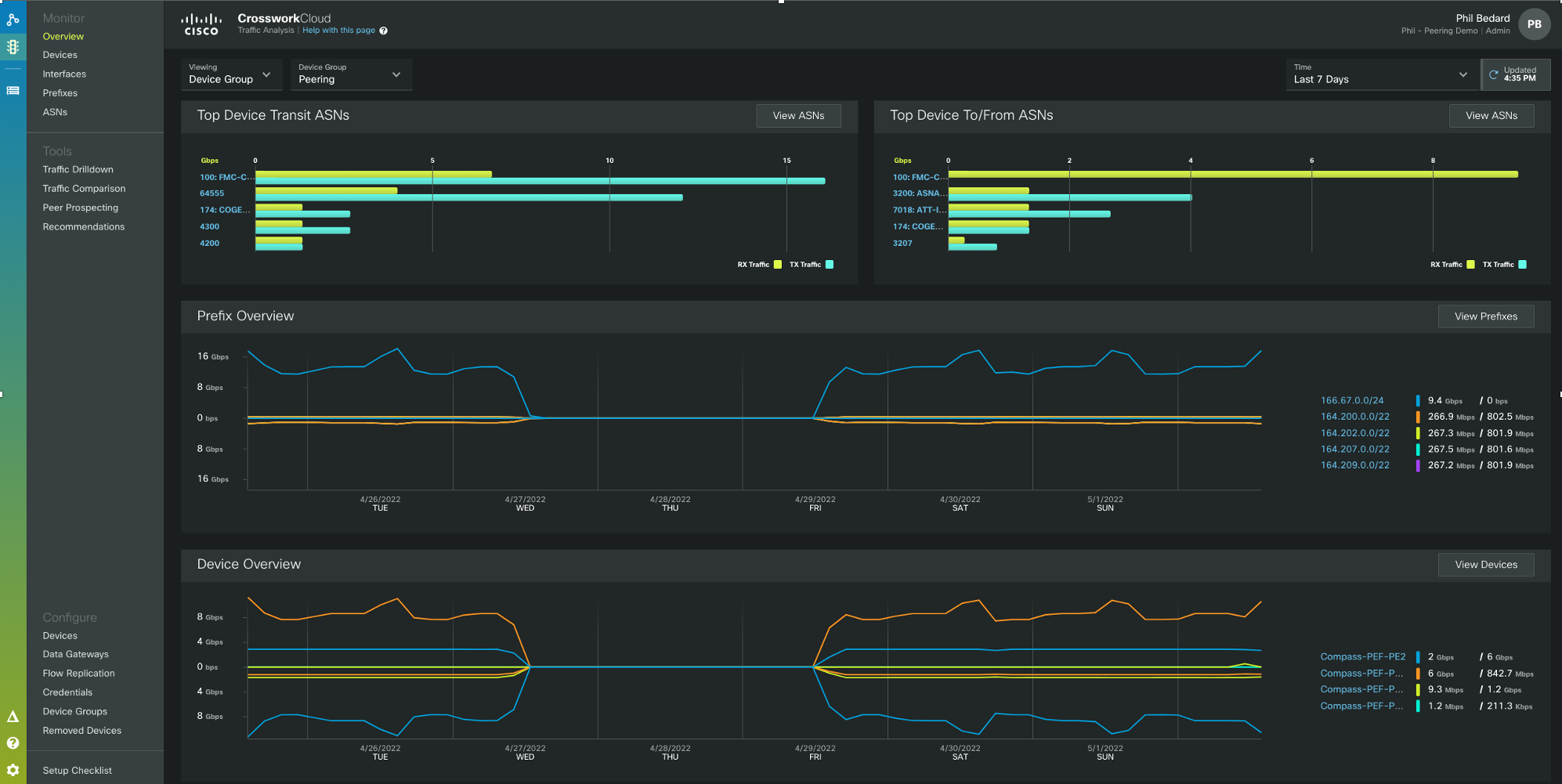Open the triangle alerts icon in left rail
Image resolution: width=1562 pixels, height=784 pixels.
[x=13, y=717]
